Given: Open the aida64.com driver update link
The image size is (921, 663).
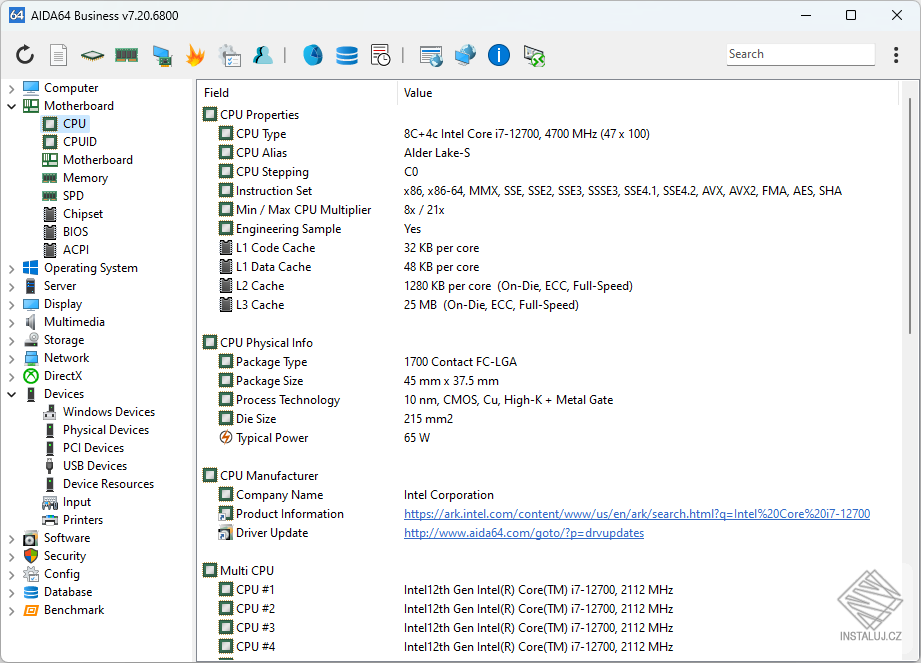Looking at the screenshot, I should [x=523, y=533].
